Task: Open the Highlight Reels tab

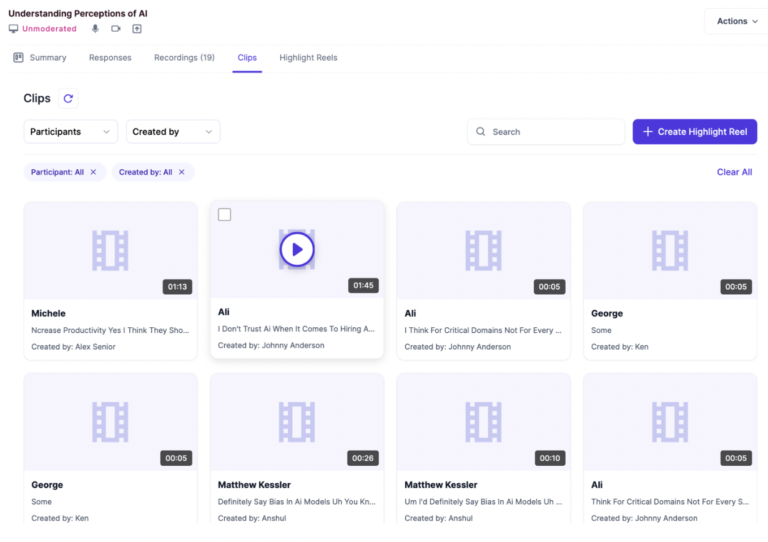Action: click(x=308, y=58)
